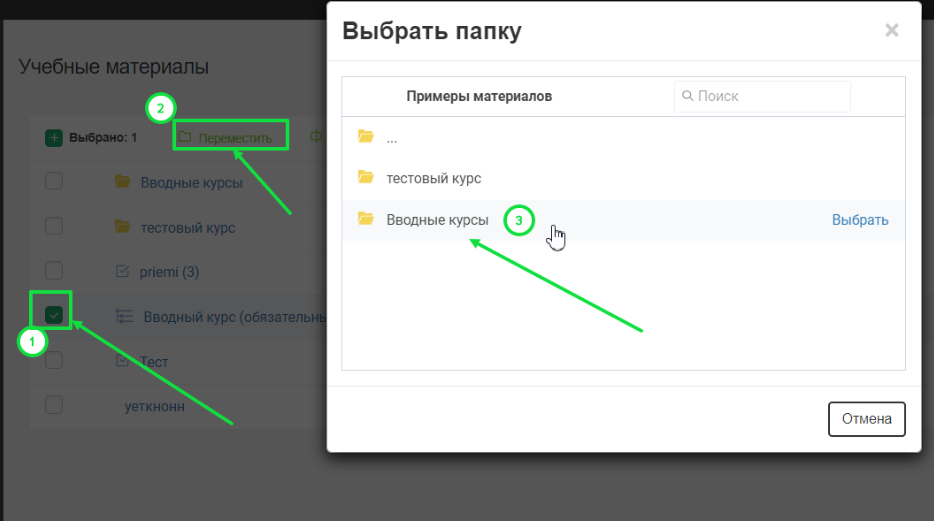Tick checkbox for тестовый курс background row
This screenshot has width=934, height=521.
(54, 226)
